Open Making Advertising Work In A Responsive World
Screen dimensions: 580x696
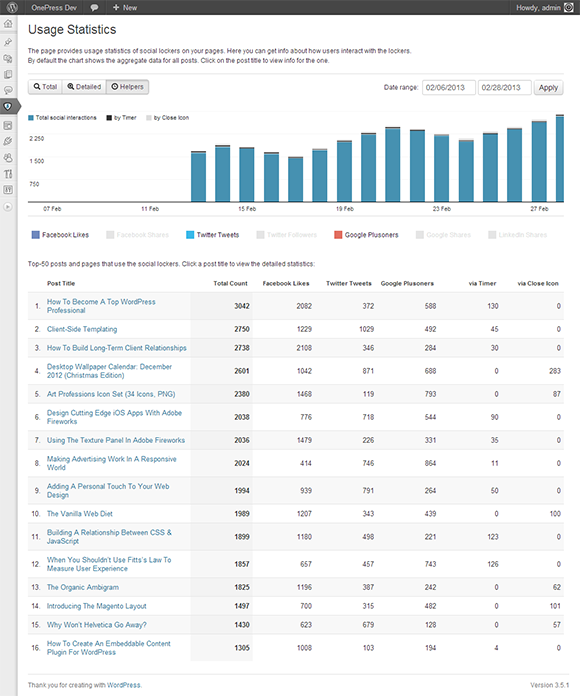(112, 463)
